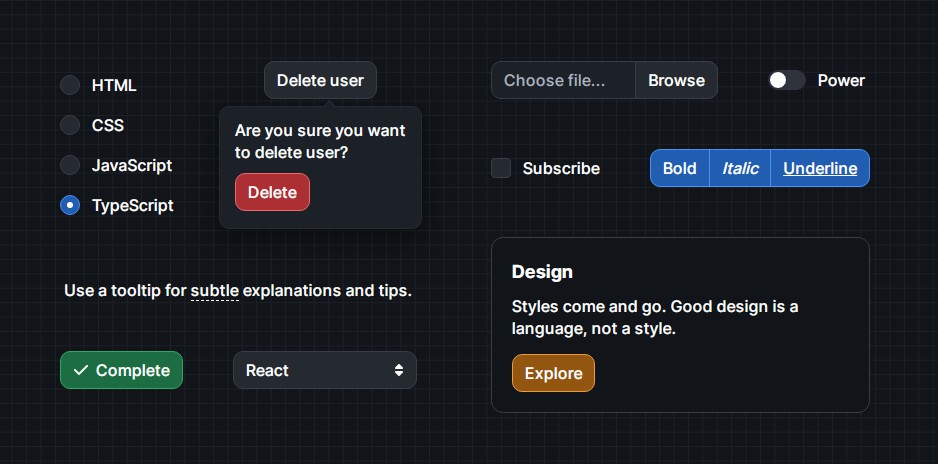Click the selected TypeScript radio button
This screenshot has height=464, width=938.
tap(70, 205)
